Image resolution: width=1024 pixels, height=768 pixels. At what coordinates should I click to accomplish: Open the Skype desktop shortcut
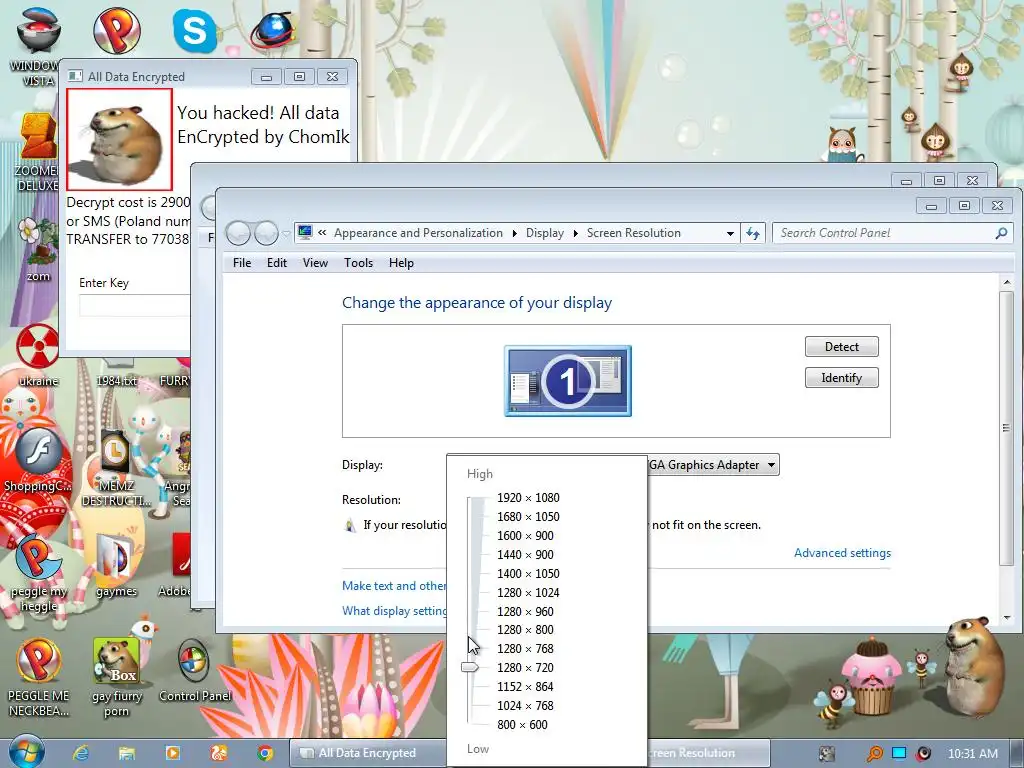coord(195,30)
